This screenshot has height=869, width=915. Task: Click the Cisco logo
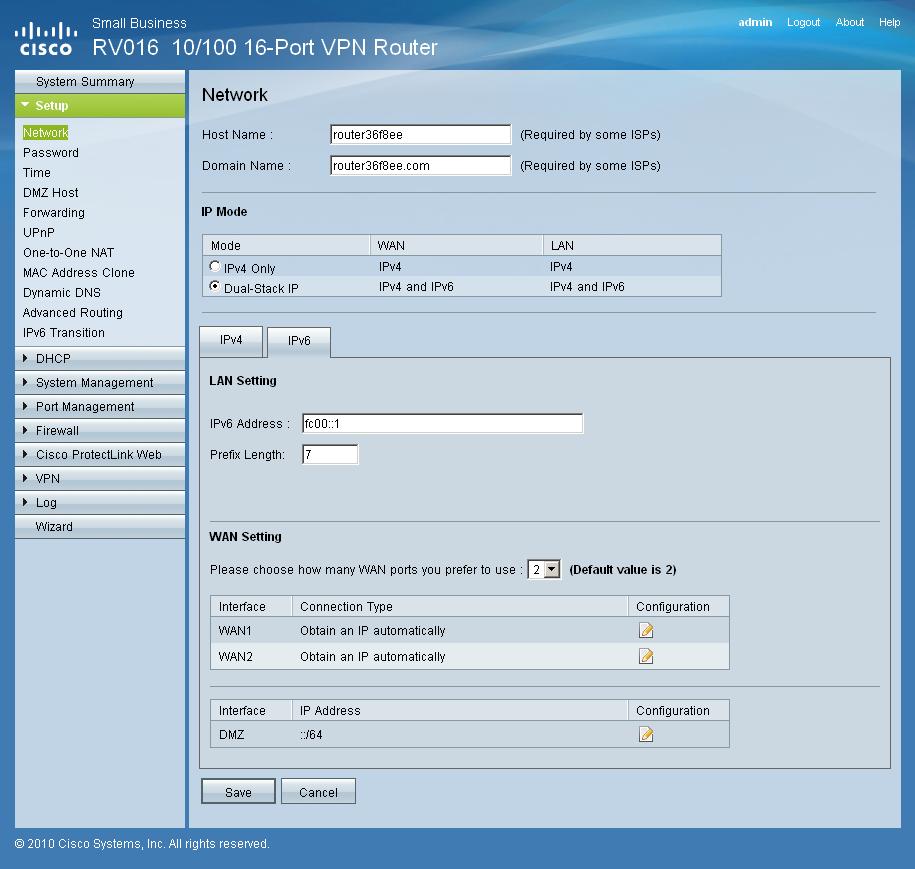tap(46, 39)
